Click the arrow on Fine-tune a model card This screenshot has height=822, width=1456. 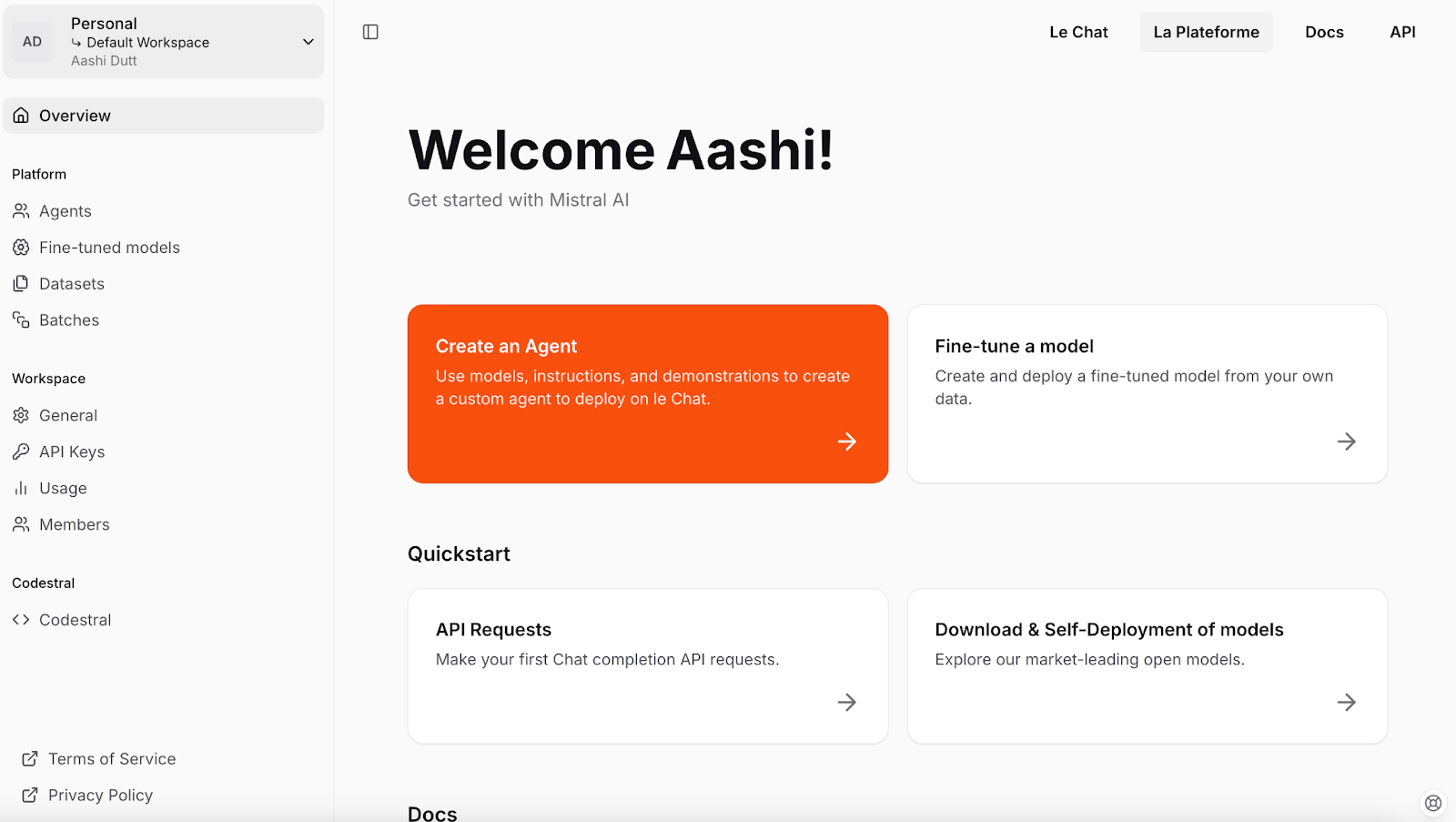pos(1347,441)
